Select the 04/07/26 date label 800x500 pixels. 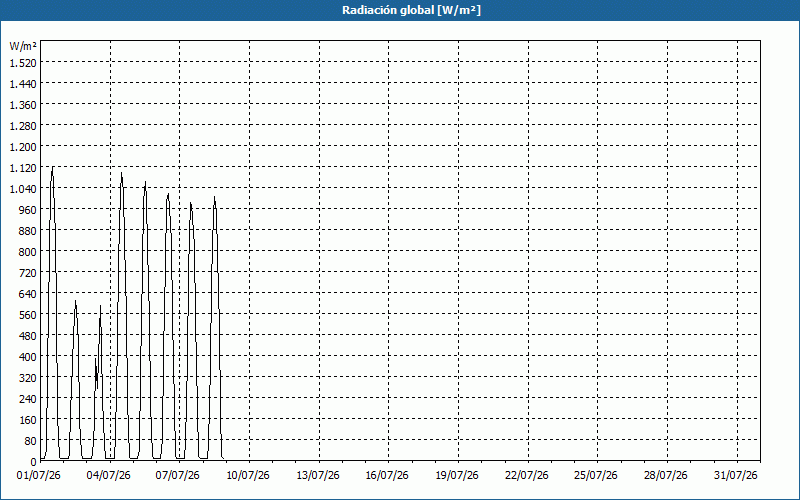[x=108, y=476]
